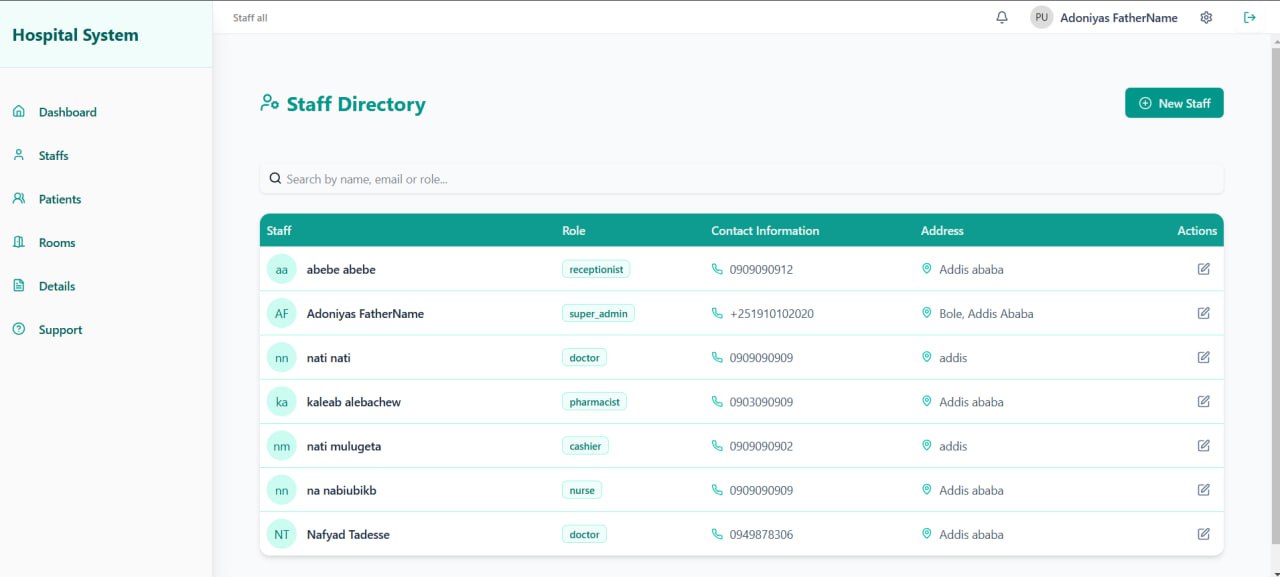Focus the staff search input field
The height and width of the screenshot is (577, 1280).
740,179
